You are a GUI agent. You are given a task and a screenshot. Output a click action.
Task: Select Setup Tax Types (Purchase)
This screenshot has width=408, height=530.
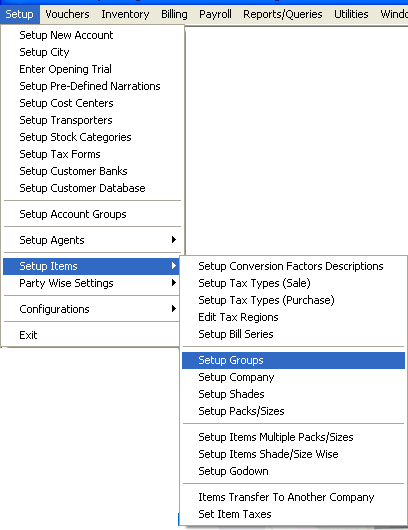[x=293, y=300]
